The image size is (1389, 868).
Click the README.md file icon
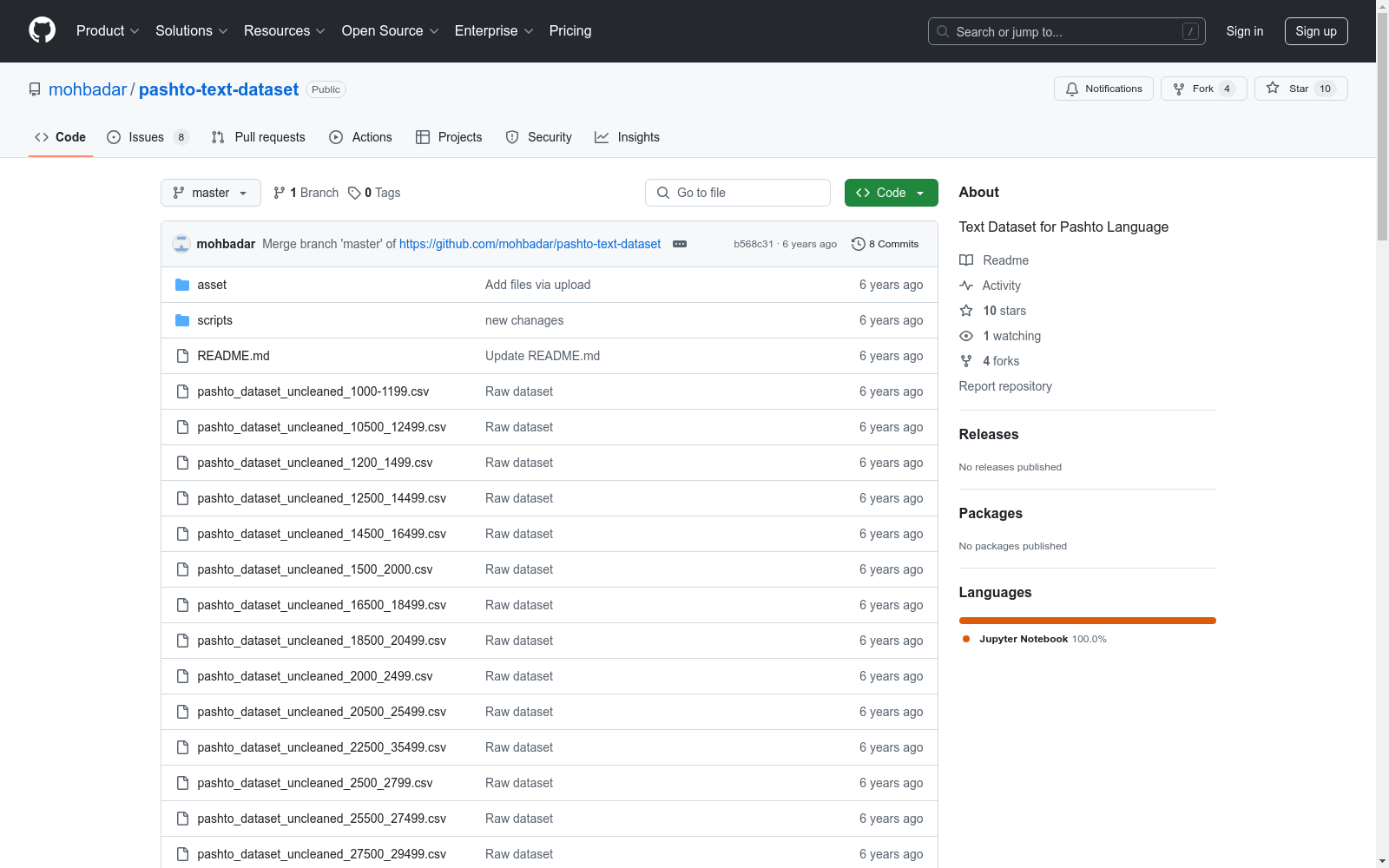pyautogui.click(x=182, y=356)
